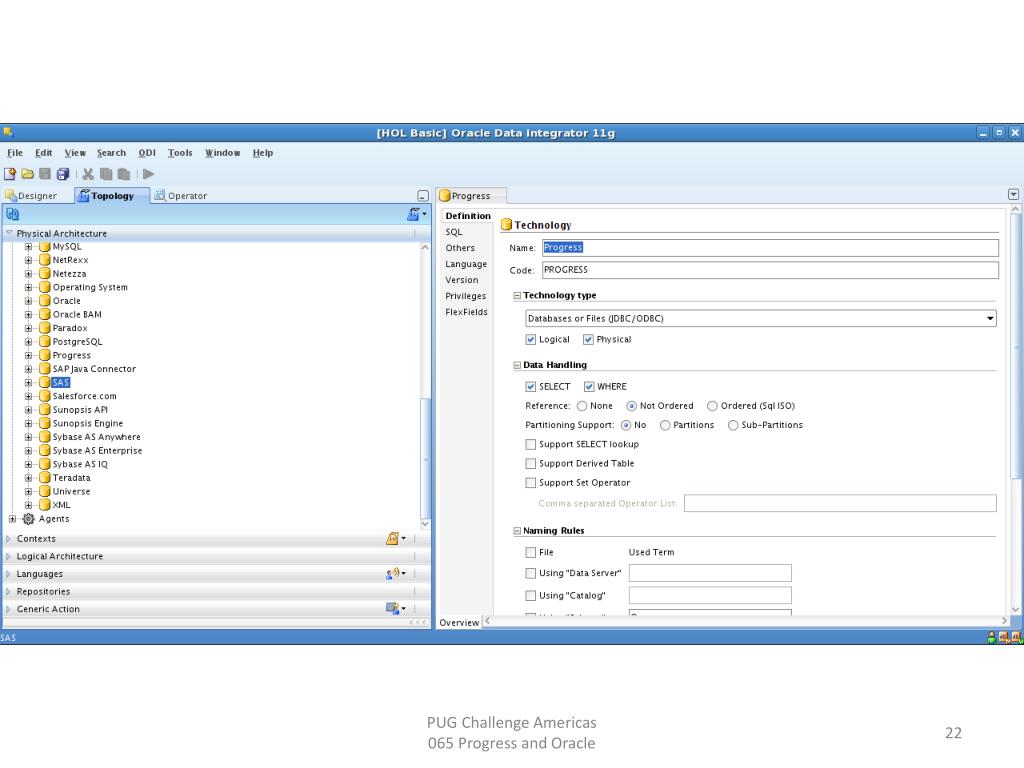Screen dimensions: 1024x768
Task: Expand the Contexts panel
Action: 9,539
